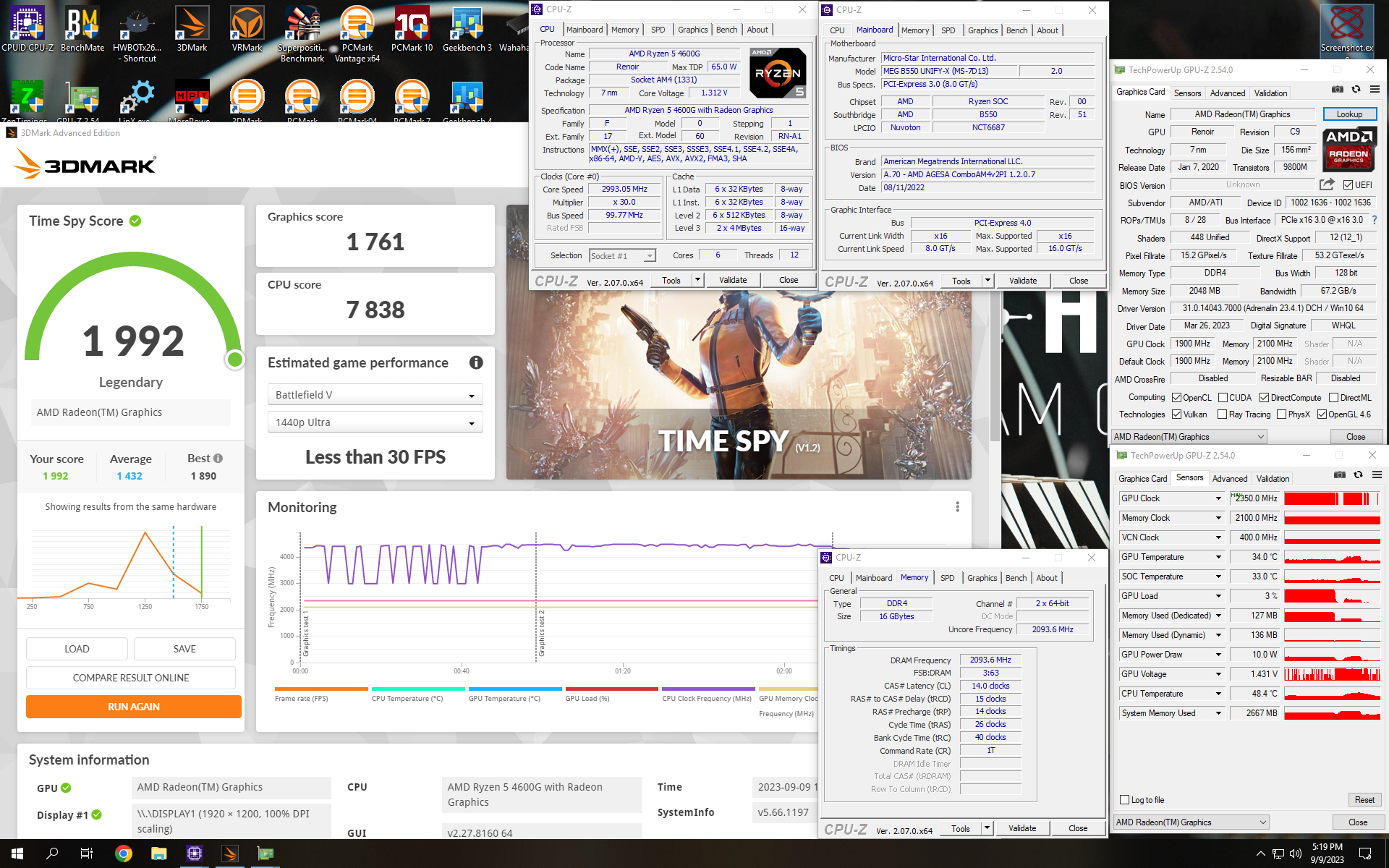The width and height of the screenshot is (1389, 868).
Task: Click BIOS export share icon in GPU-Z
Action: tap(1327, 184)
